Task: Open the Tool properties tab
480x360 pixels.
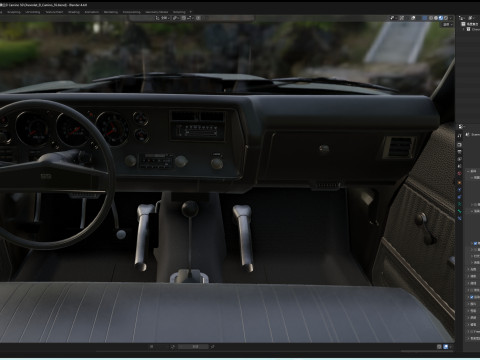Action: 459,136
